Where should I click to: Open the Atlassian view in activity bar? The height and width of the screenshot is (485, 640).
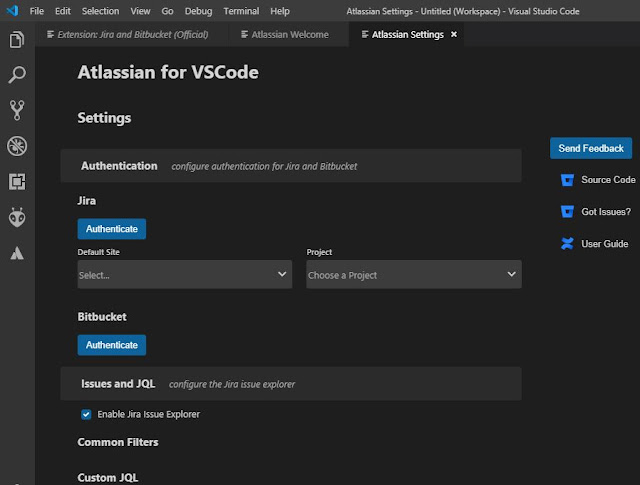coord(17,253)
